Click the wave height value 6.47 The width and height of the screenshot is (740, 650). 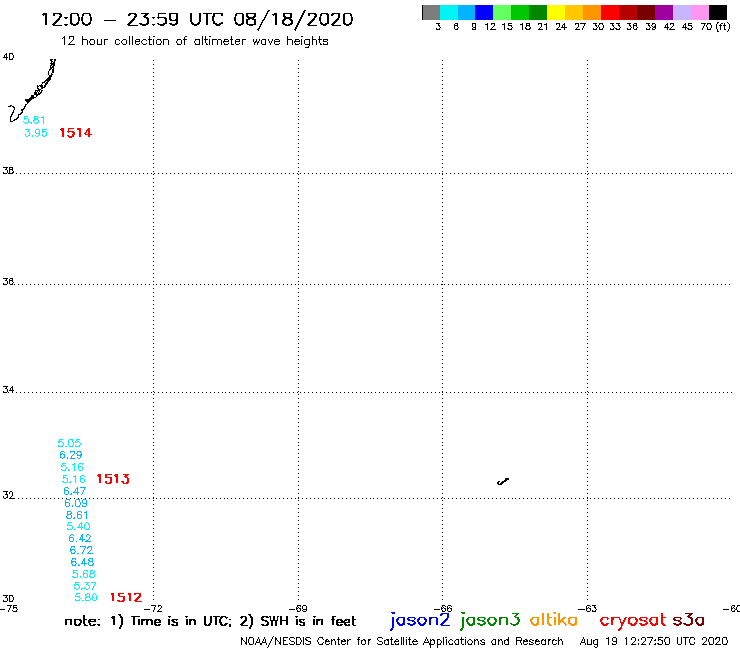[75, 491]
